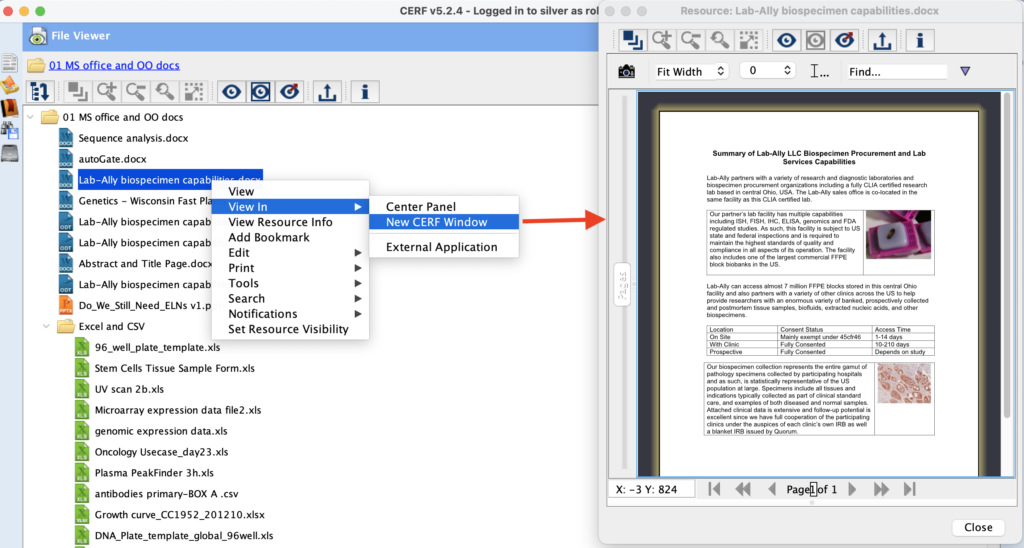
Task: Toggle the eye with red arrow in File Viewer
Action: pos(290,92)
